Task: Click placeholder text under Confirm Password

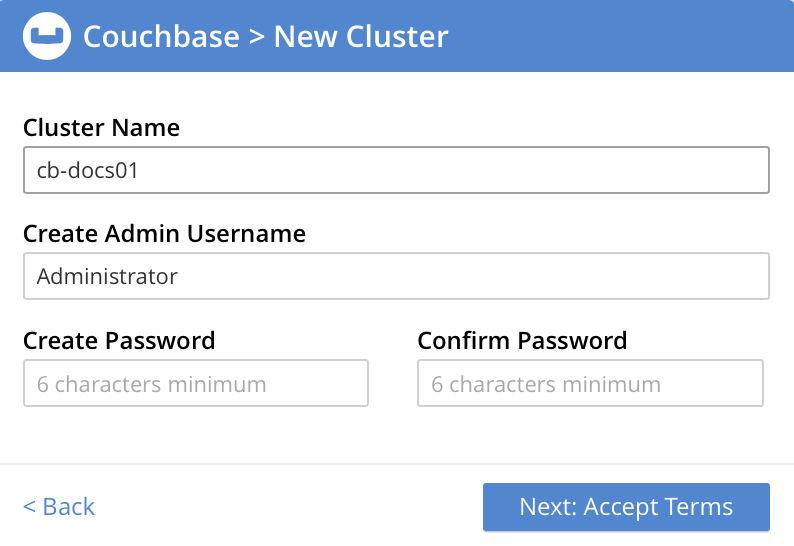Action: click(x=546, y=384)
